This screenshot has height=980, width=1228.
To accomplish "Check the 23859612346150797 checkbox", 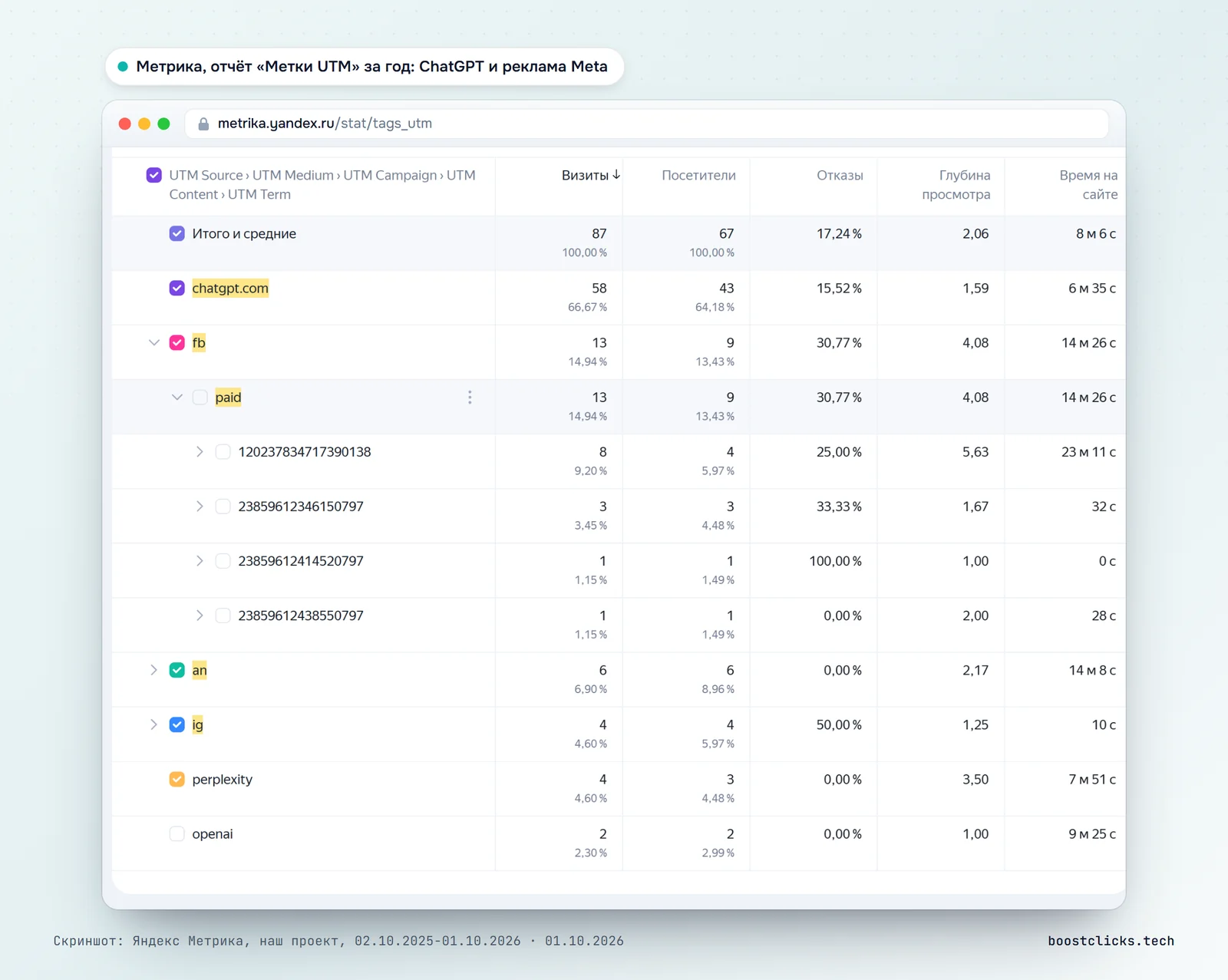I will coord(223,506).
